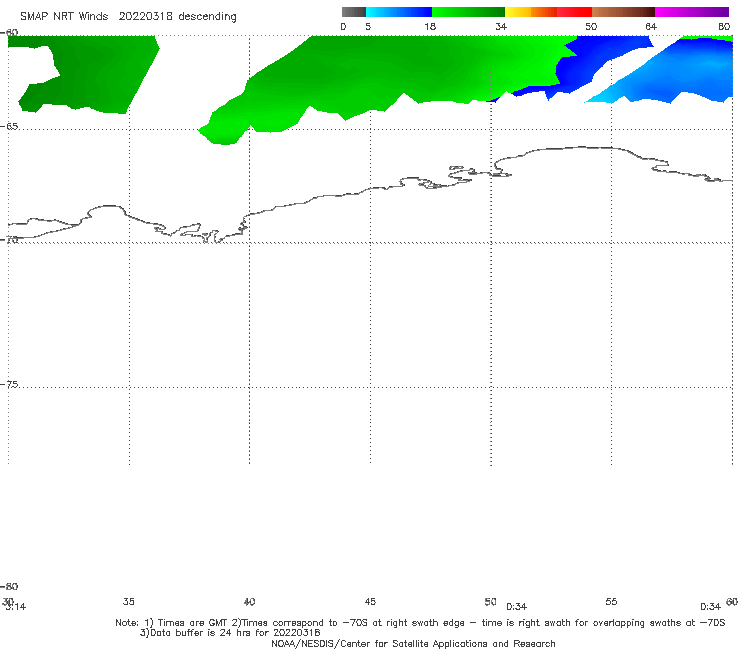The height and width of the screenshot is (650, 740).
Task: Click the green segment of the color bar
Action: point(468,12)
